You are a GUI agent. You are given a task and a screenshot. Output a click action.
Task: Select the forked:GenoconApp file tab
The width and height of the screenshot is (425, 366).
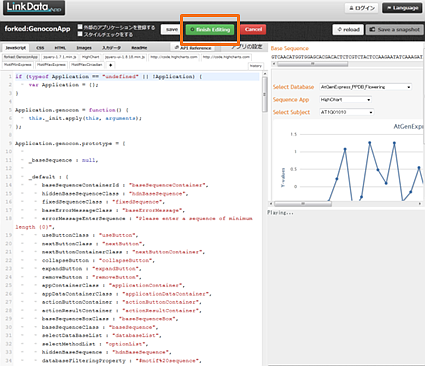21,57
